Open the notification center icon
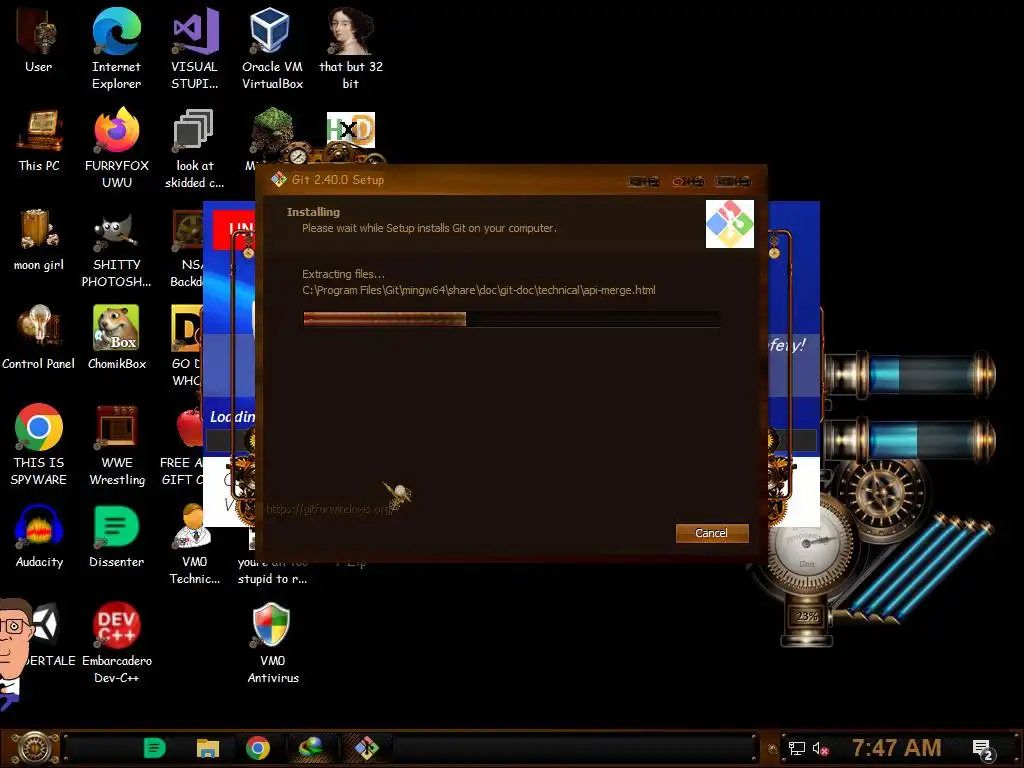The width and height of the screenshot is (1024, 768). [982, 749]
